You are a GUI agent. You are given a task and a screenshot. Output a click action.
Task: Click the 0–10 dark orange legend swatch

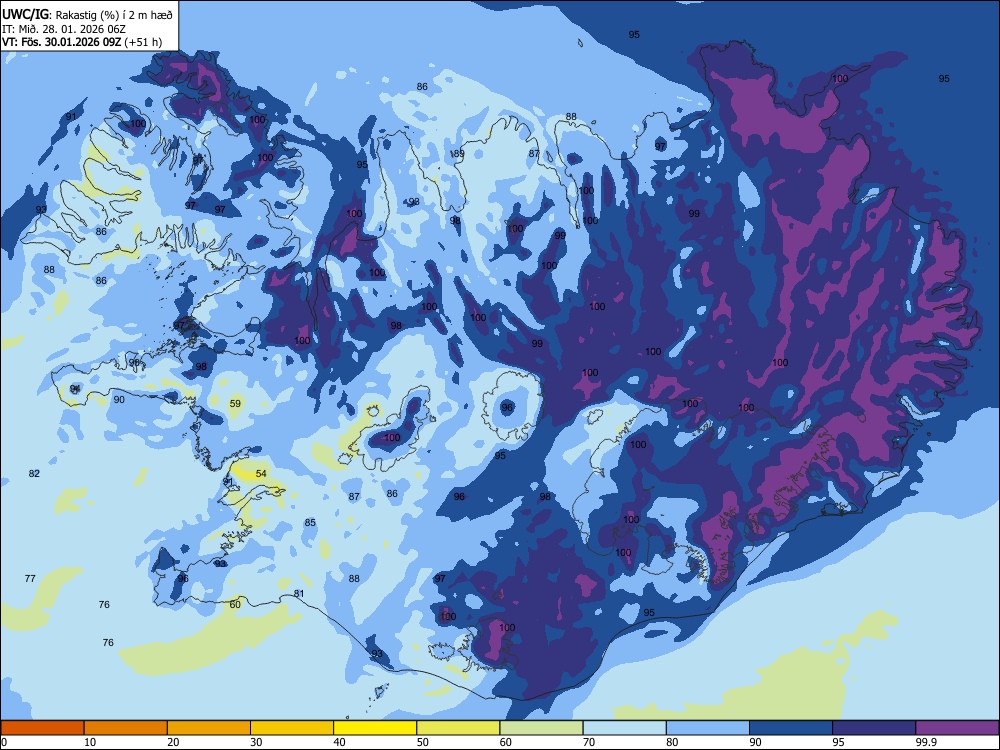pos(42,728)
